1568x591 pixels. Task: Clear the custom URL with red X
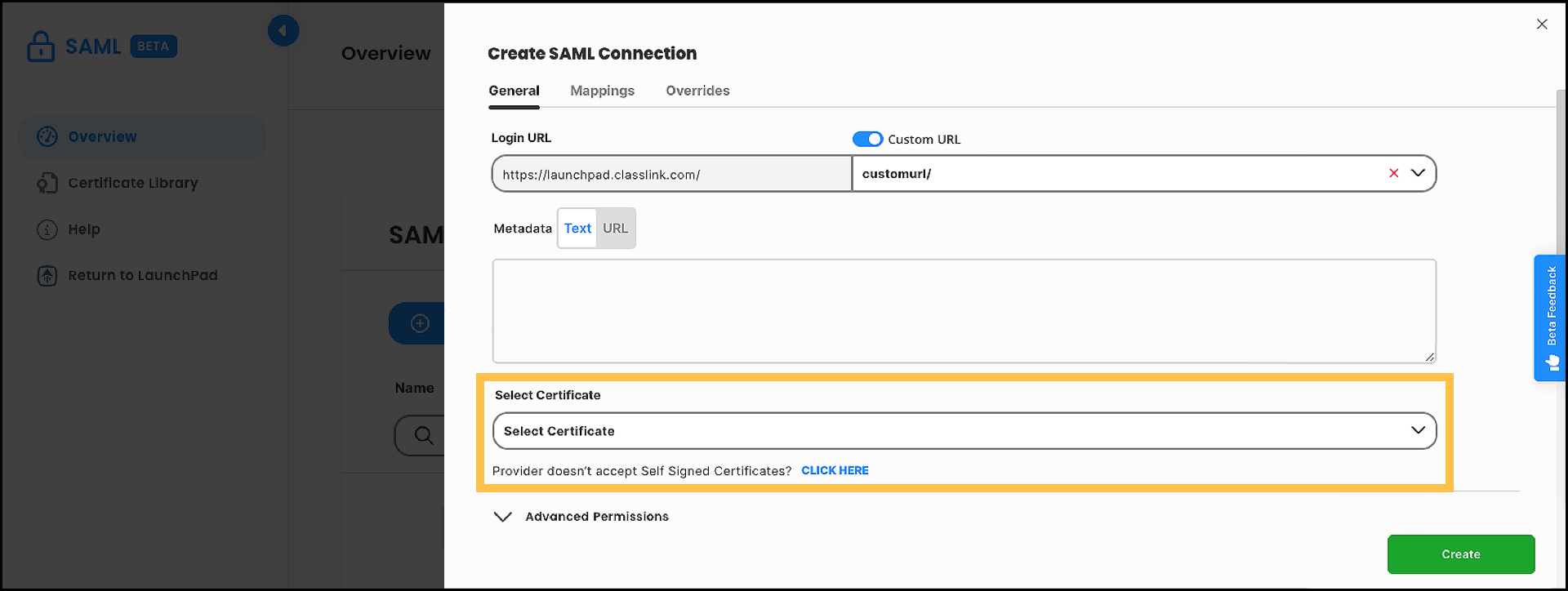pyautogui.click(x=1393, y=173)
